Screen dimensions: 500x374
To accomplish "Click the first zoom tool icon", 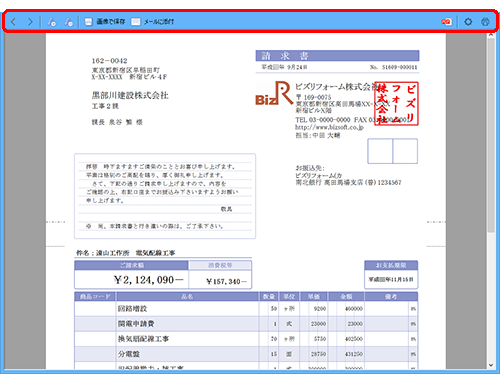I will tap(51, 22).
